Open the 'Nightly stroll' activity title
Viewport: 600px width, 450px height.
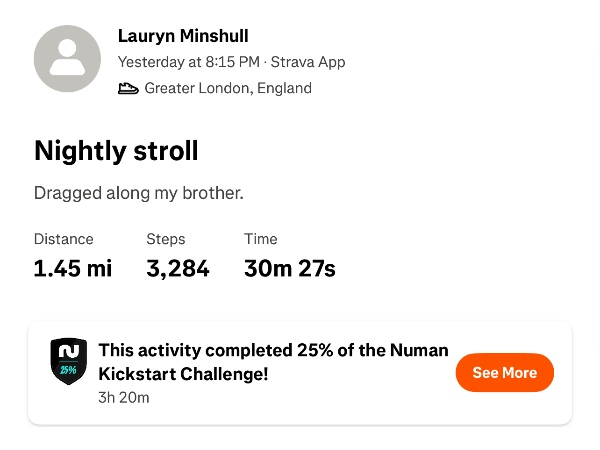click(x=116, y=151)
